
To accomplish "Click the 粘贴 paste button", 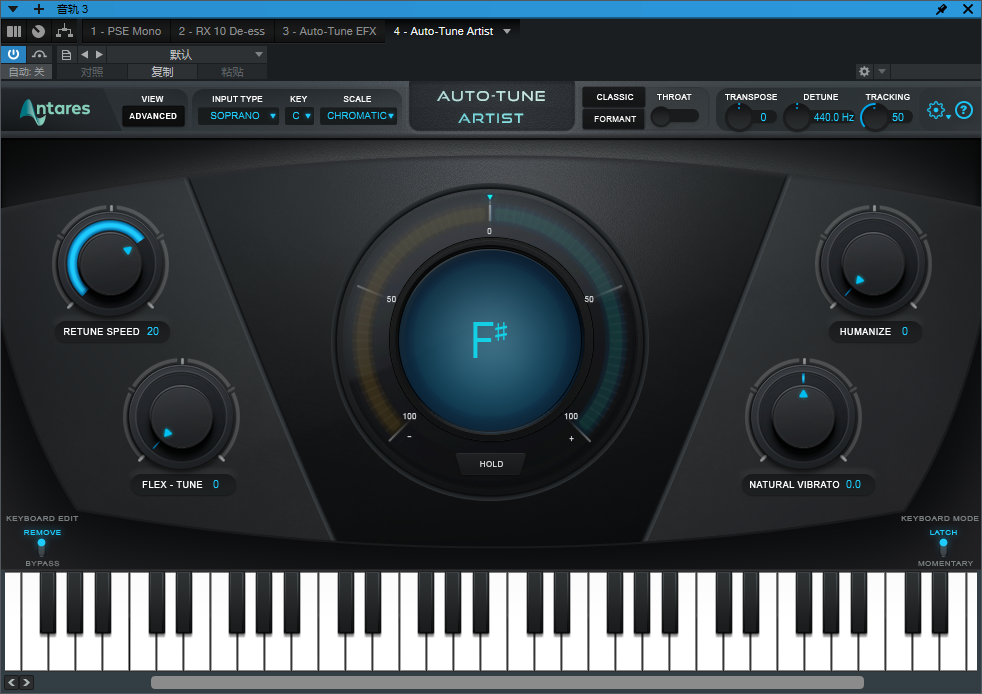I will click(x=232, y=72).
